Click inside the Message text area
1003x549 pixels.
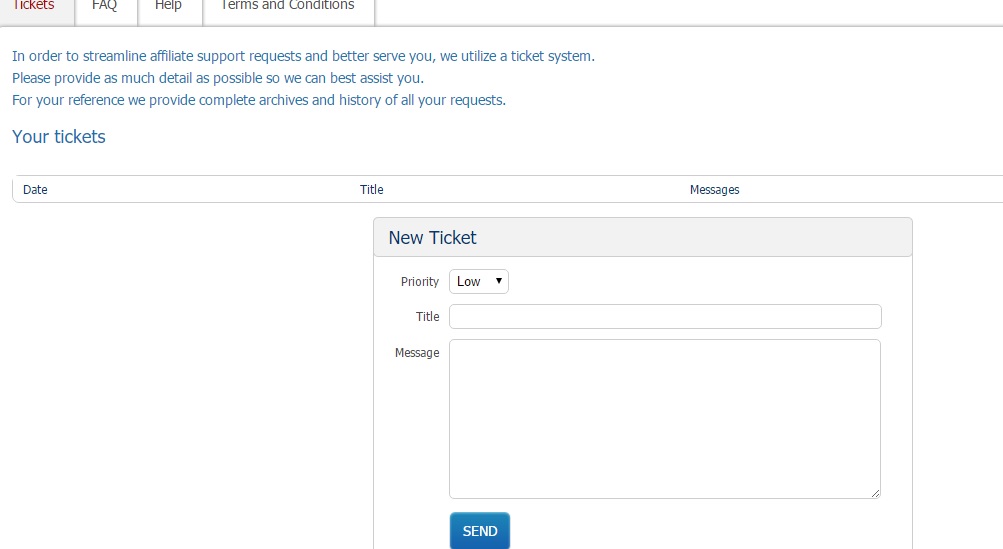665,419
